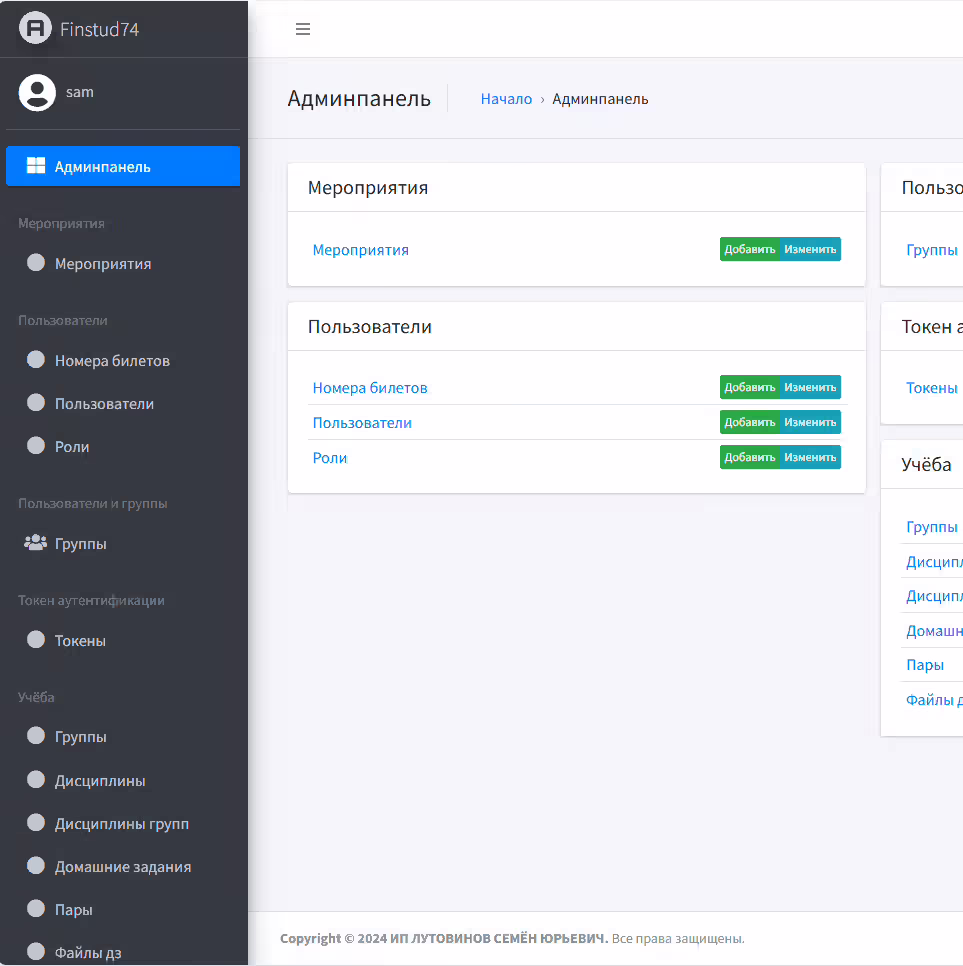
Task: Click the Учёба sidebar section heading
Action: click(36, 697)
